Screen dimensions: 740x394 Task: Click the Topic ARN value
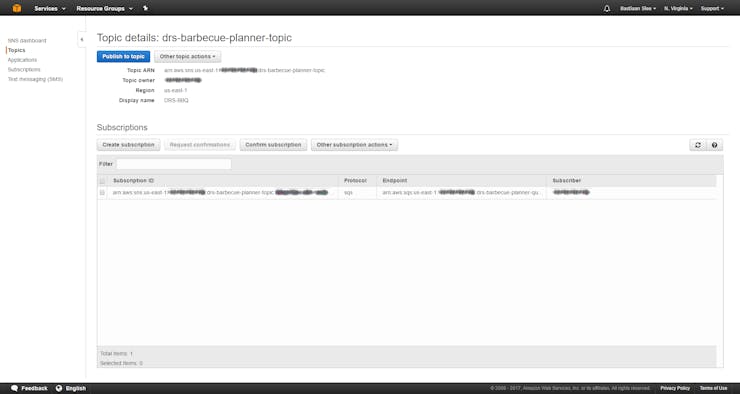point(244,70)
